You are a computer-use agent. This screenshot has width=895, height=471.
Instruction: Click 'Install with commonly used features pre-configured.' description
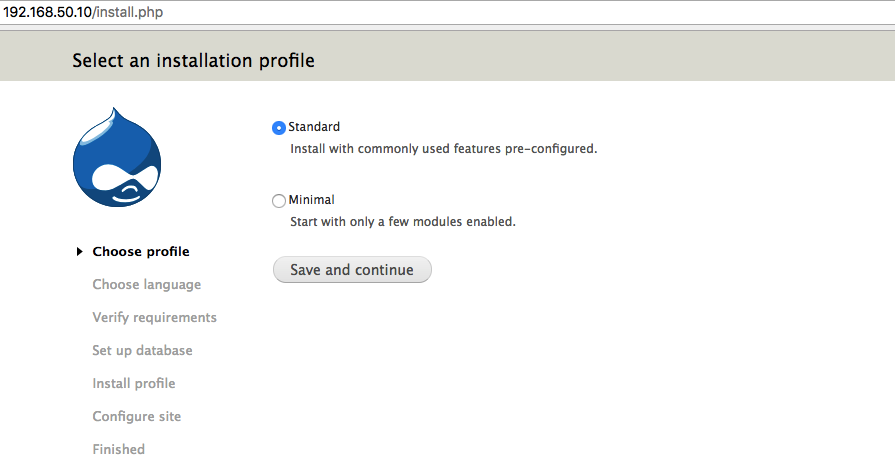click(444, 149)
